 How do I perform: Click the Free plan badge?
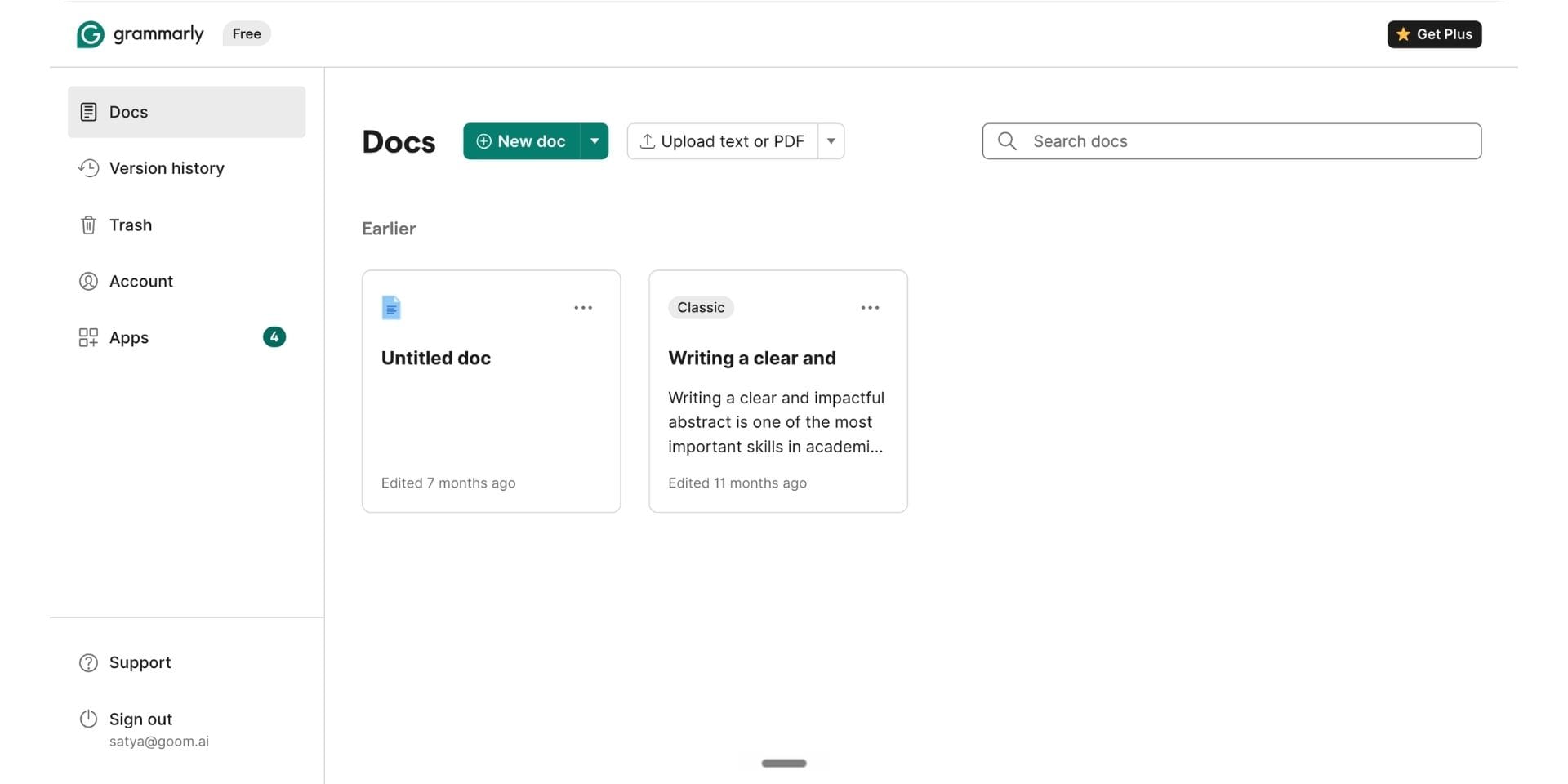point(247,33)
